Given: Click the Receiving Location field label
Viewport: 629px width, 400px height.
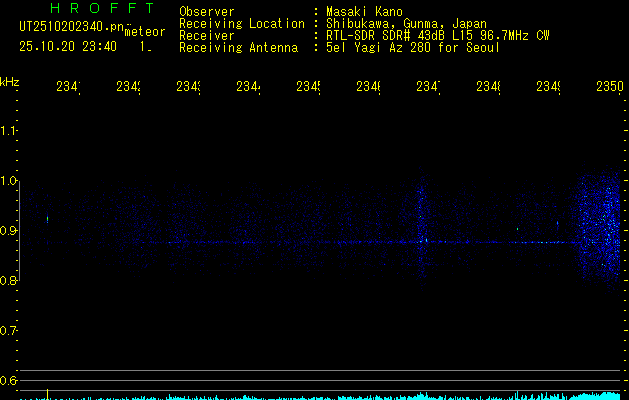Looking at the screenshot, I should coord(241,23).
